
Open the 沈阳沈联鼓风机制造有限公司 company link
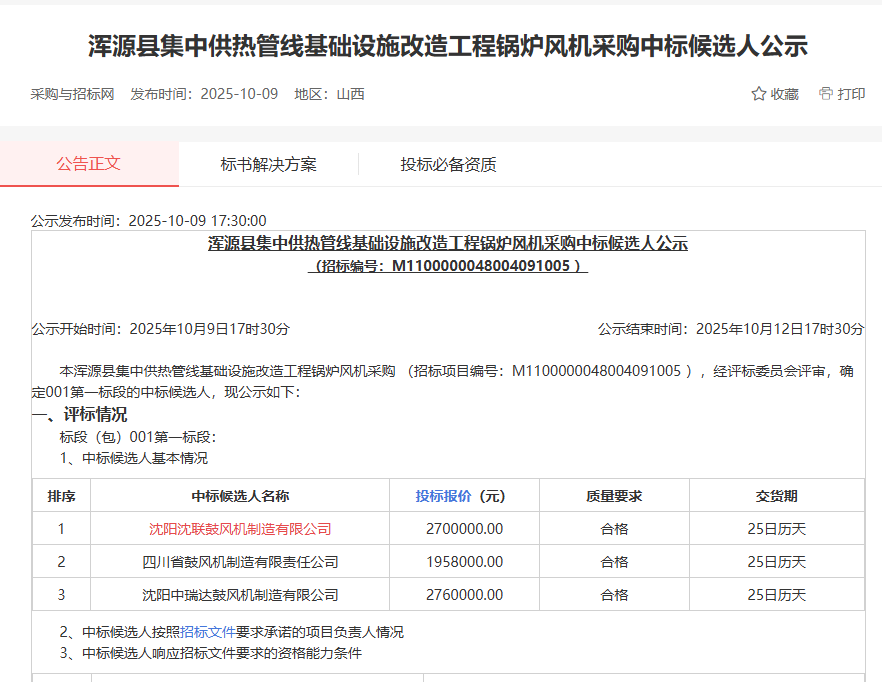[240, 529]
